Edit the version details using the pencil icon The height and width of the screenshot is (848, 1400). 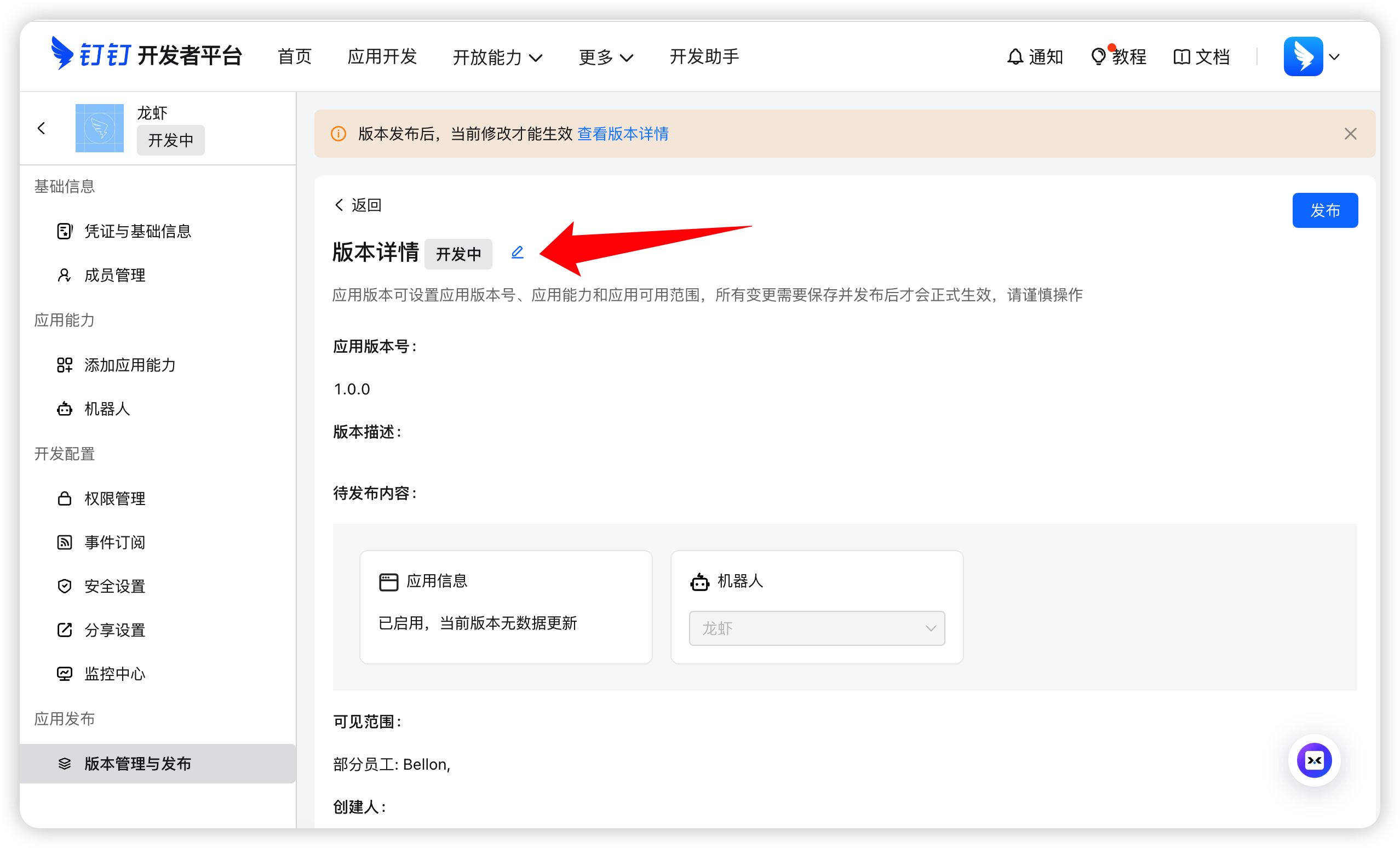517,253
